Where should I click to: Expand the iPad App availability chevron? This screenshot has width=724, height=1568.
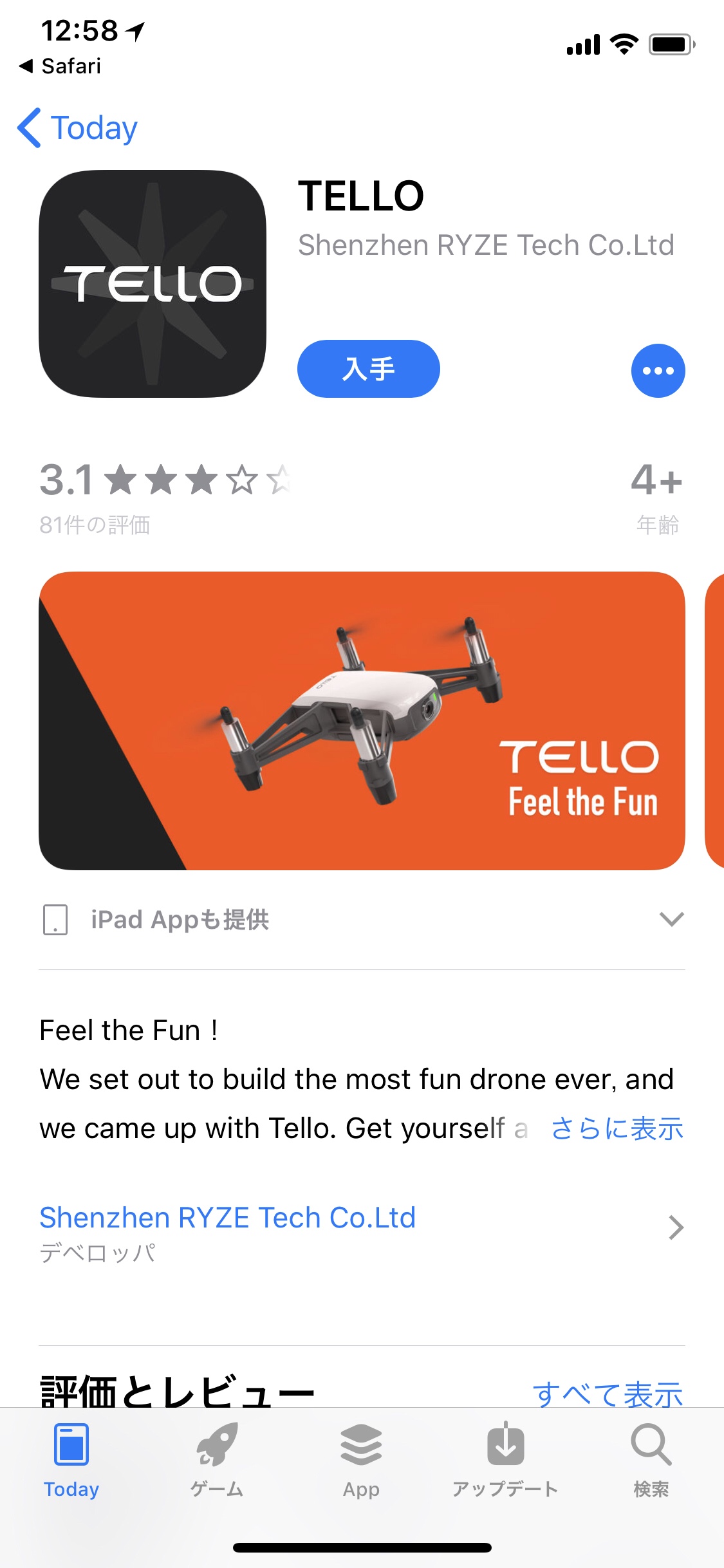tap(671, 919)
